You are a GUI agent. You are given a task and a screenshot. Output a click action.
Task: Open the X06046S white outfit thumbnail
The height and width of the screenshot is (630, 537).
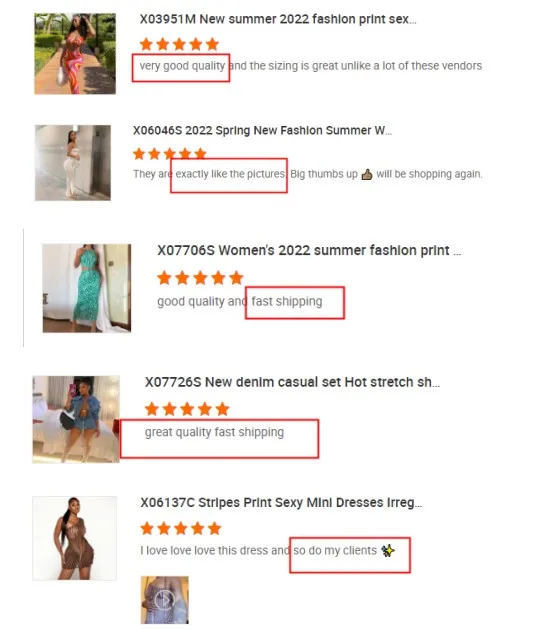(73, 163)
